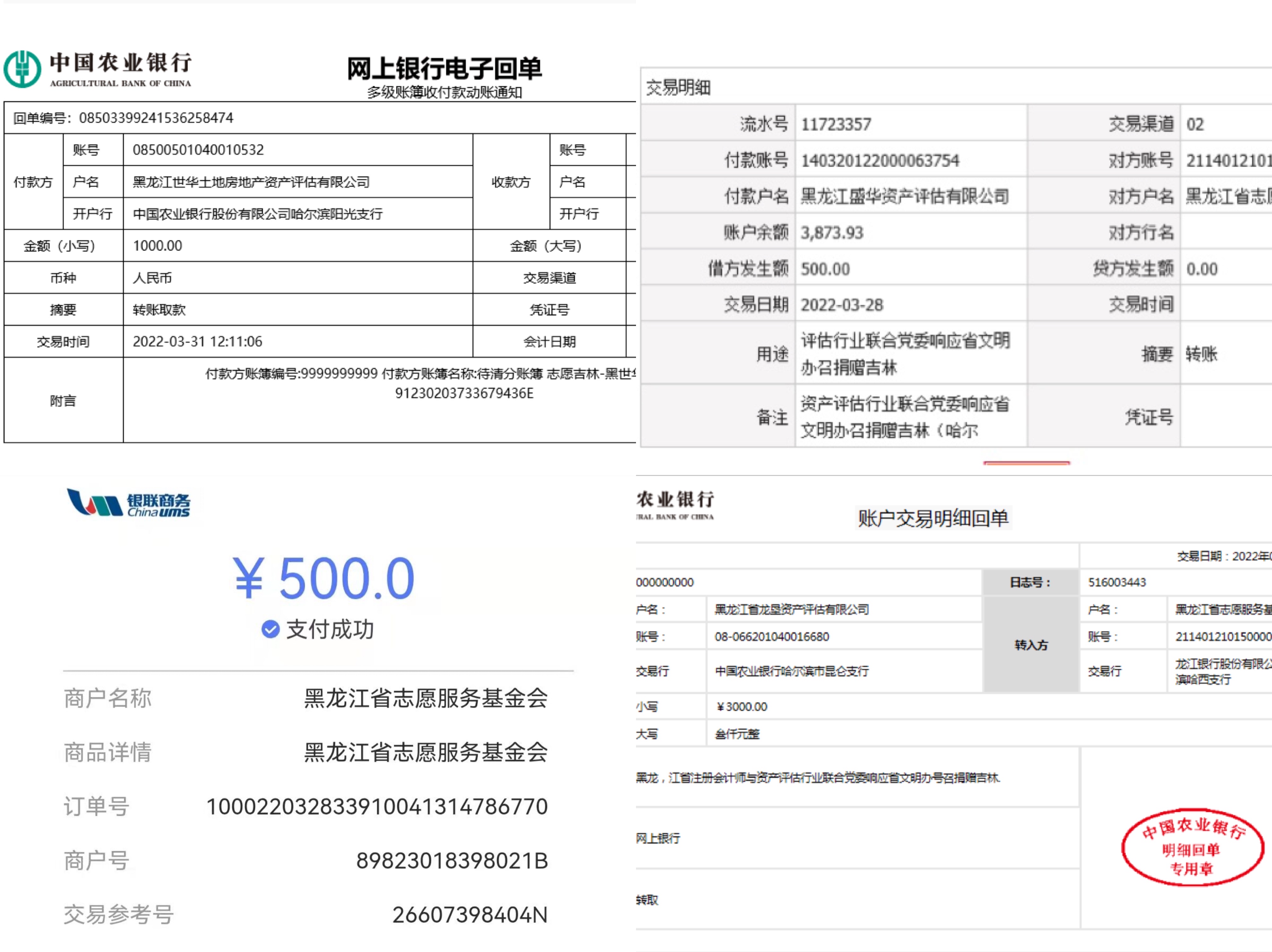The width and height of the screenshot is (1272, 952).
Task: Click the 付款方 label cell
Action: coord(33,182)
